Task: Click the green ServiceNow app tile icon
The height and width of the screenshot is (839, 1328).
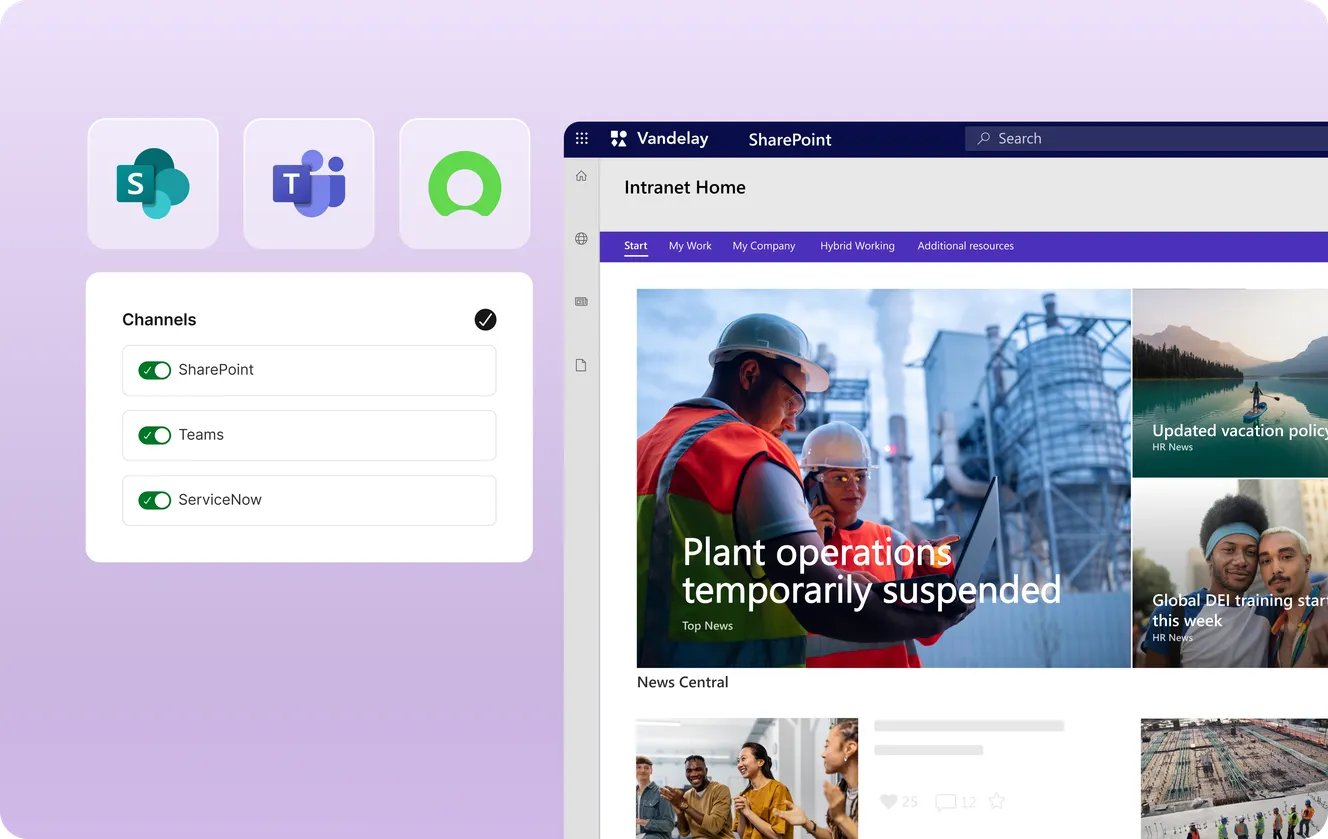Action: (465, 184)
